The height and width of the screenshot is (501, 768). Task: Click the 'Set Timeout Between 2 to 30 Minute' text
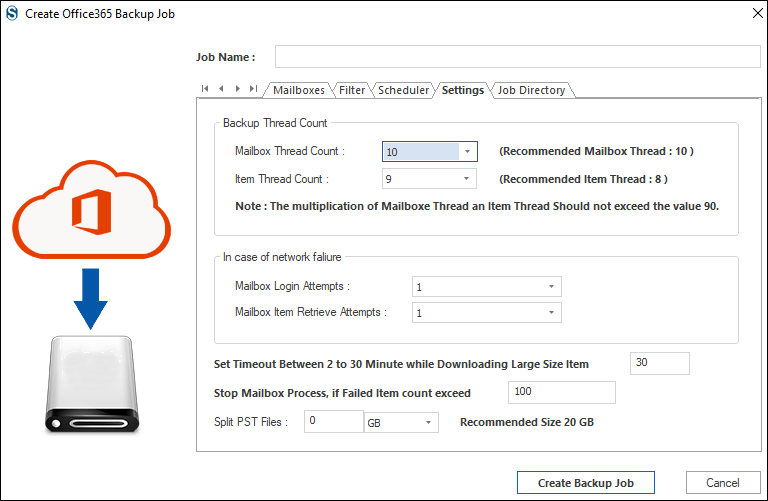(401, 364)
